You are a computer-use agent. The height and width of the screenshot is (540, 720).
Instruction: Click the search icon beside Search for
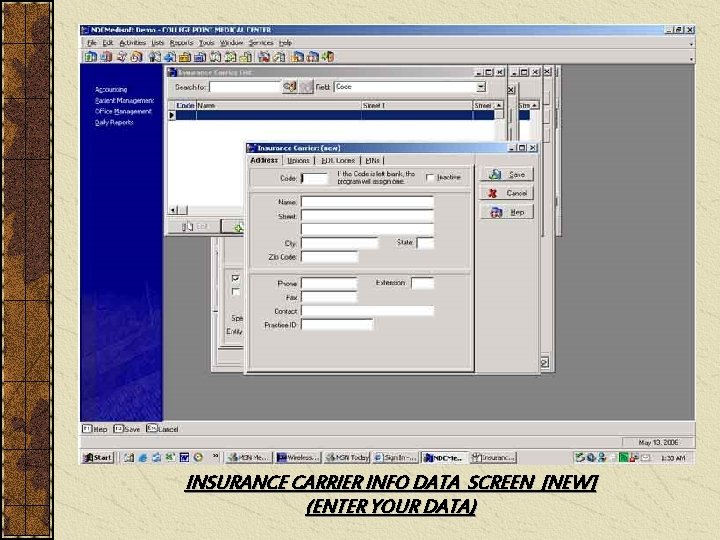click(x=289, y=86)
